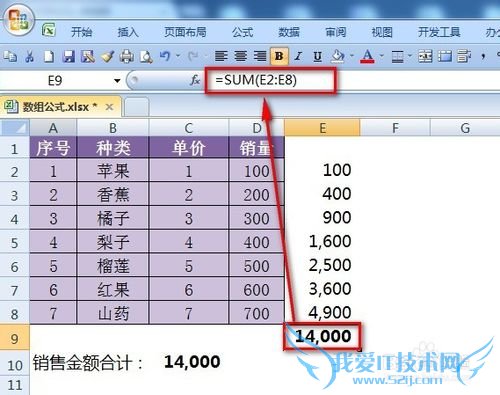Viewport: 500px width, 395px height.
Task: Select column G header
Action: point(465,128)
